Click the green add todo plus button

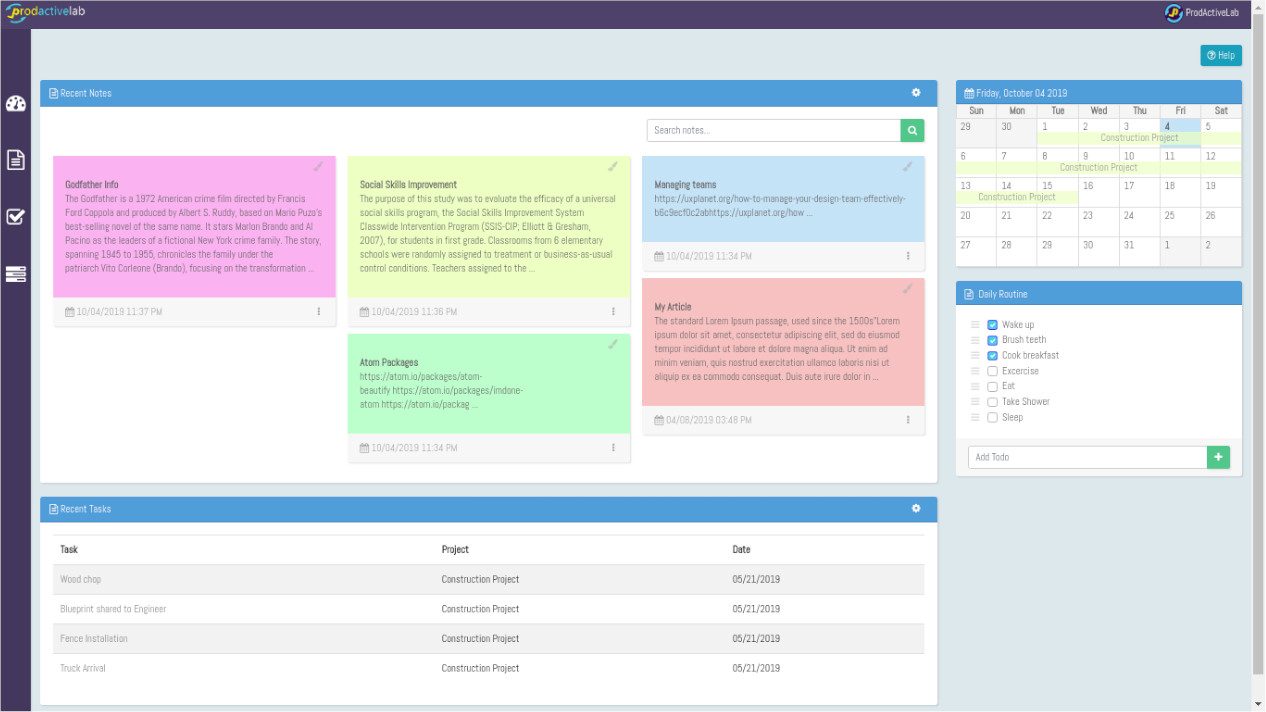[1219, 457]
